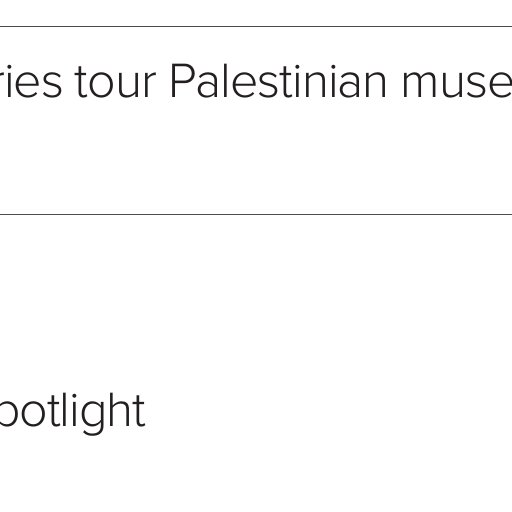Click the word "Palestinian" in the headline
The width and height of the screenshot is (512, 512).
point(279,81)
